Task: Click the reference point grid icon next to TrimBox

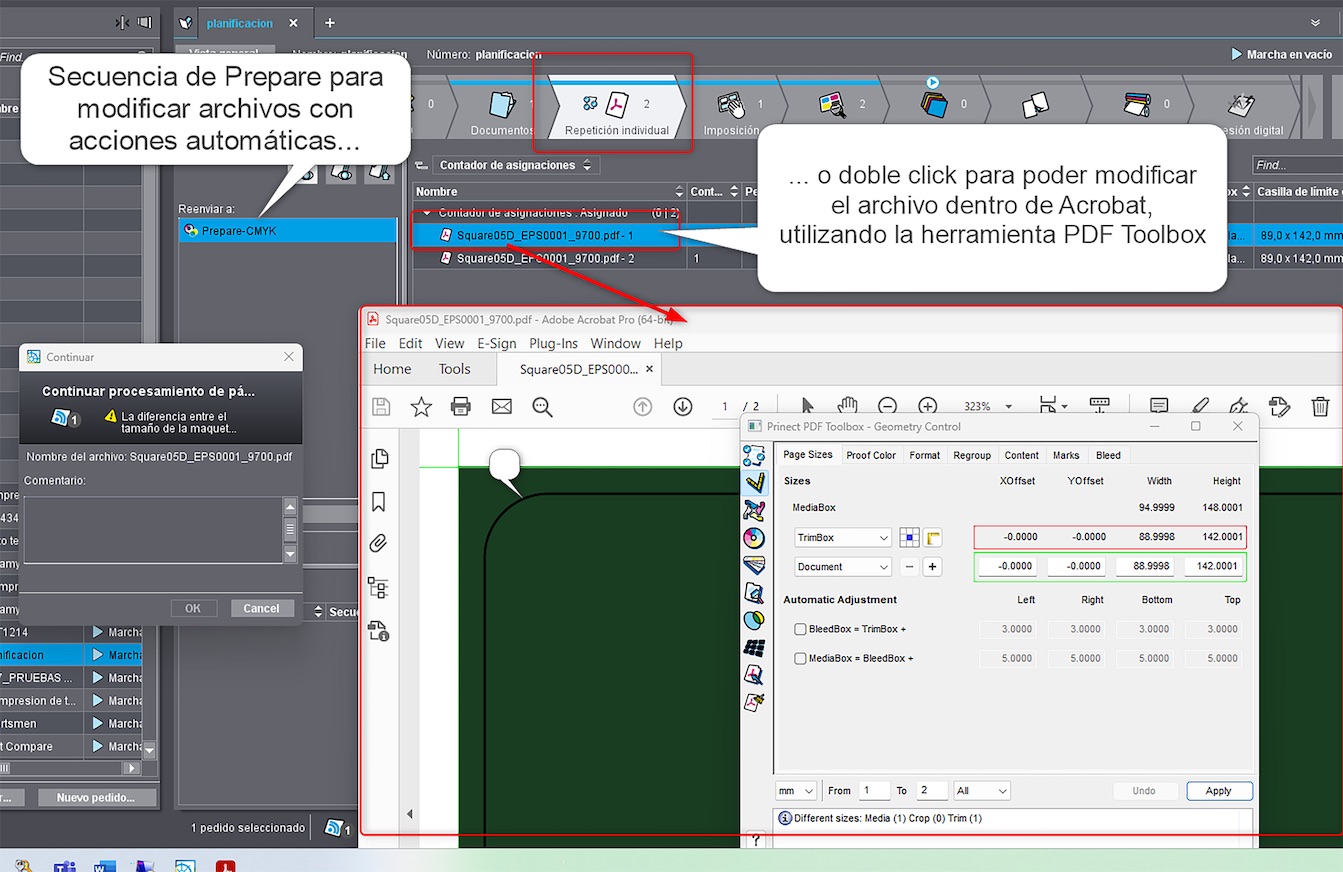Action: 909,538
